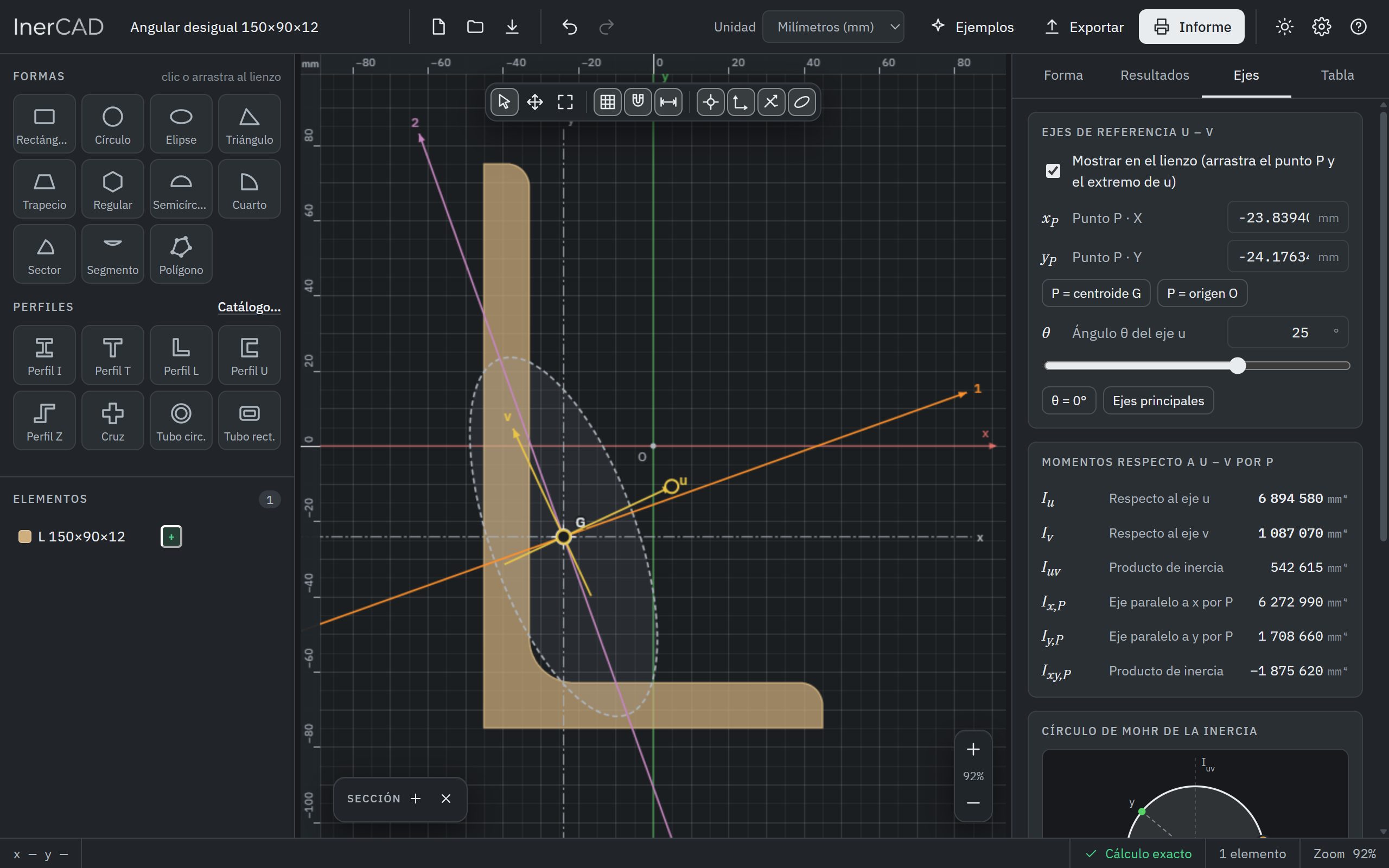Set P = centroide G
The width and height of the screenshot is (1389, 868).
(x=1095, y=293)
